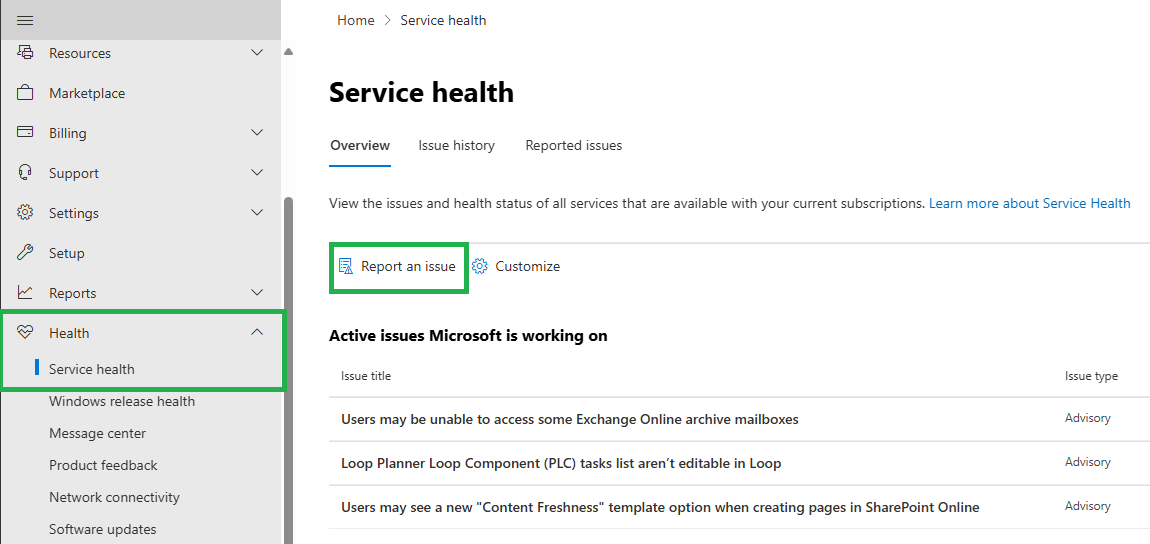Click Advisory for Exchange Online issue
1150x544 pixels.
1088,419
